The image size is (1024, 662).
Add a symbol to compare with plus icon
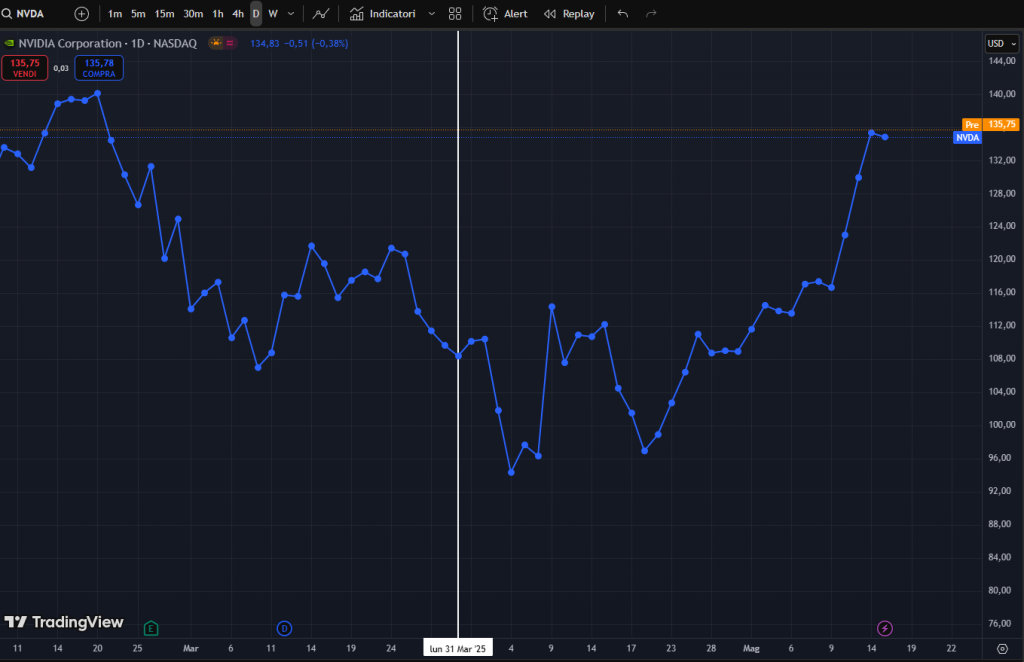(x=82, y=14)
